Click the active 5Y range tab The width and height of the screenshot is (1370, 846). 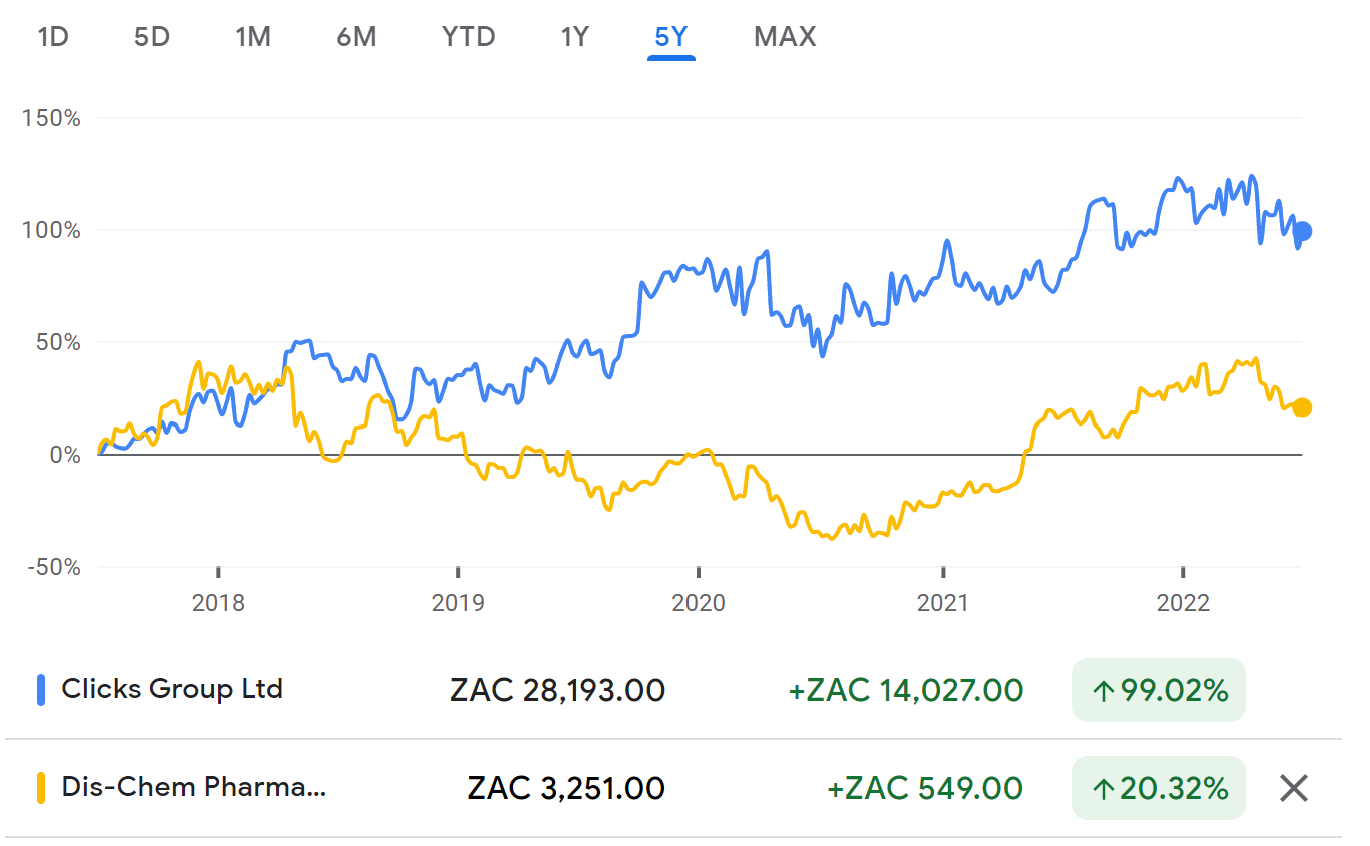coord(671,37)
